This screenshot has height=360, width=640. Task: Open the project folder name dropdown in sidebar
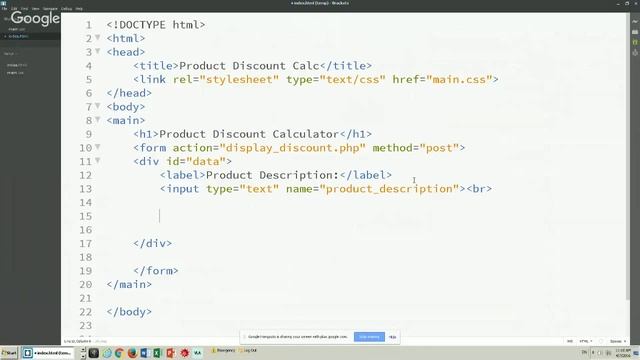[10, 53]
